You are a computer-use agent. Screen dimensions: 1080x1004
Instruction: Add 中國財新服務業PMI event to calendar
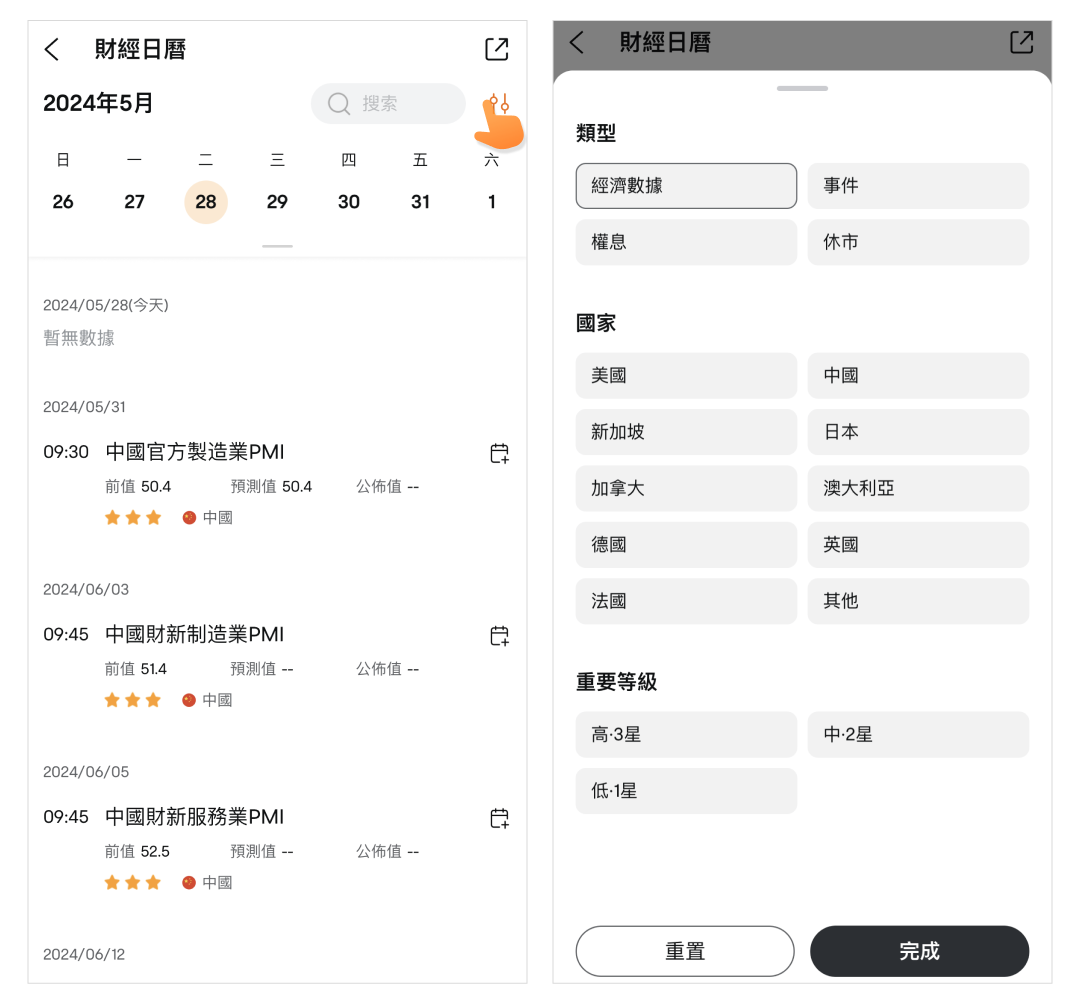[499, 818]
